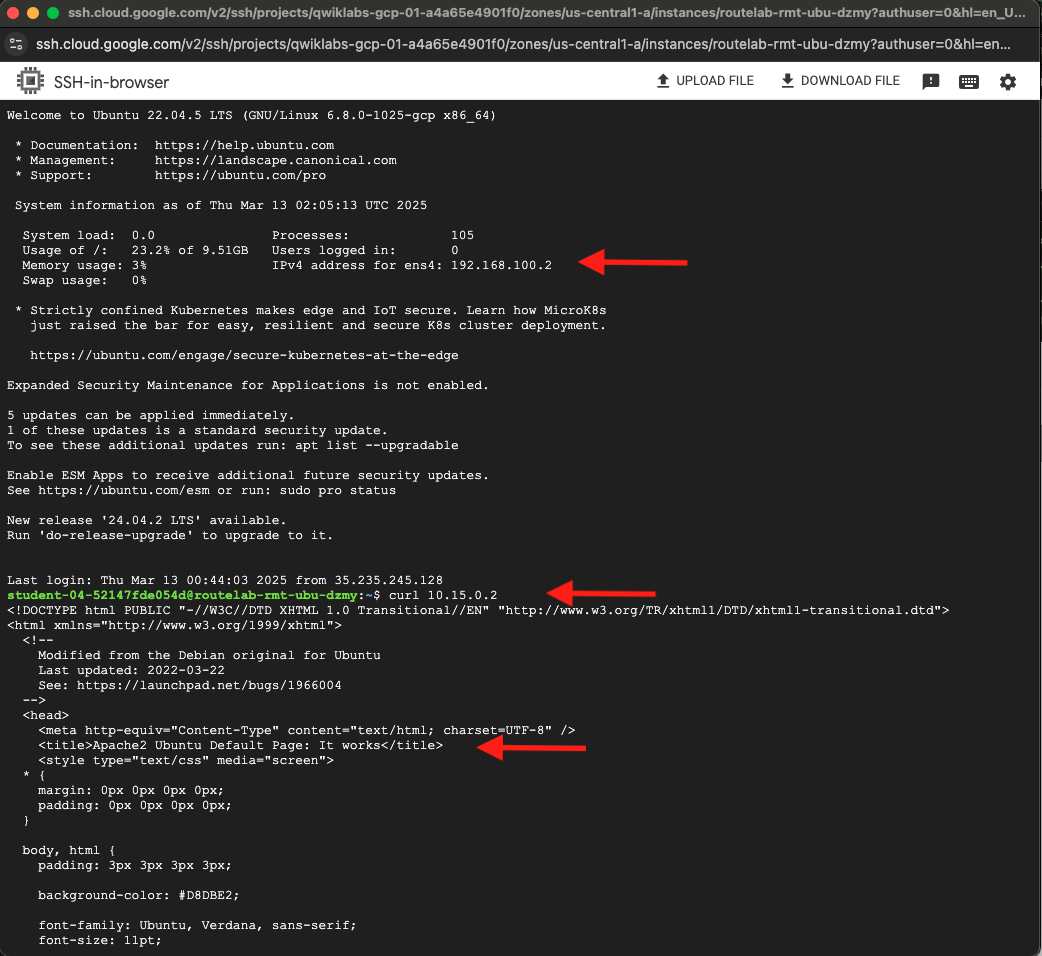
Task: Click the download arrow icon
Action: point(787,81)
